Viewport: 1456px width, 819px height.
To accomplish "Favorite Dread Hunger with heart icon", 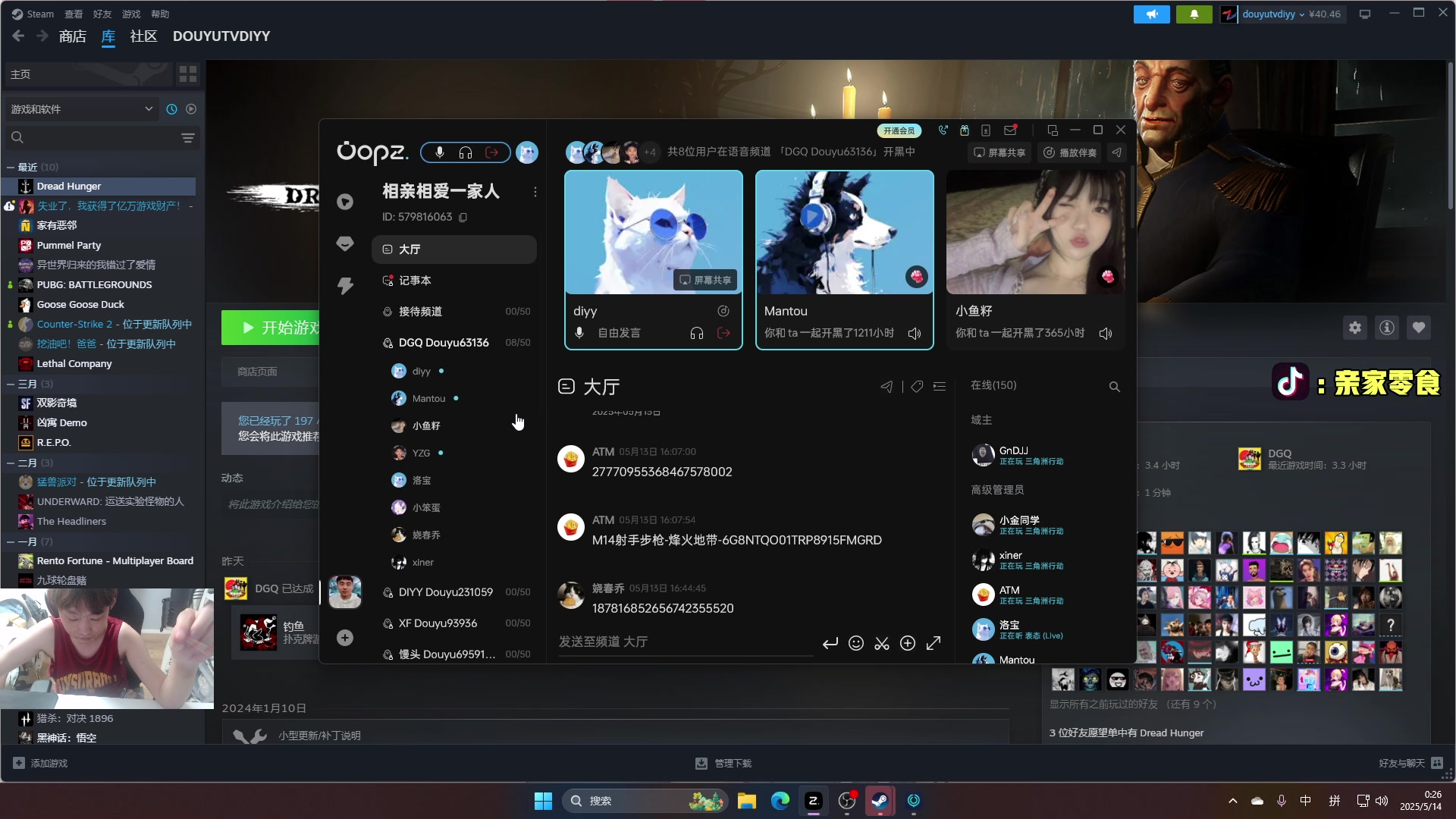I will [1419, 328].
